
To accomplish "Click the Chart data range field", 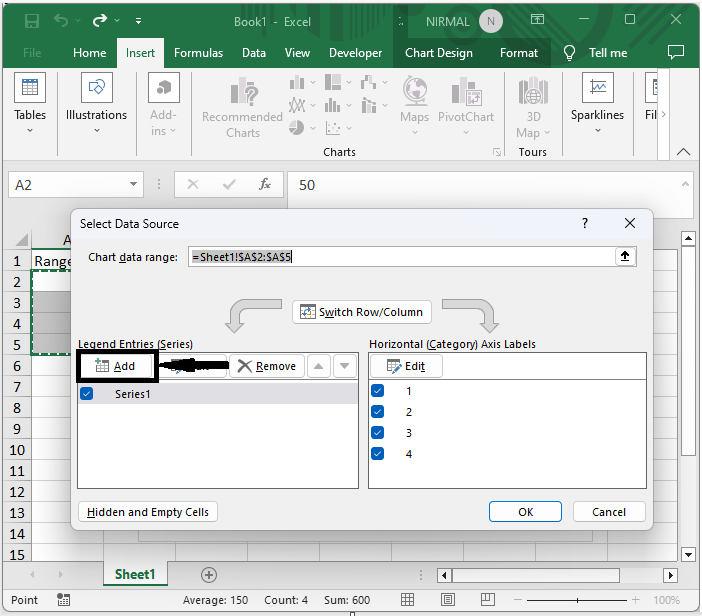I will (402, 257).
